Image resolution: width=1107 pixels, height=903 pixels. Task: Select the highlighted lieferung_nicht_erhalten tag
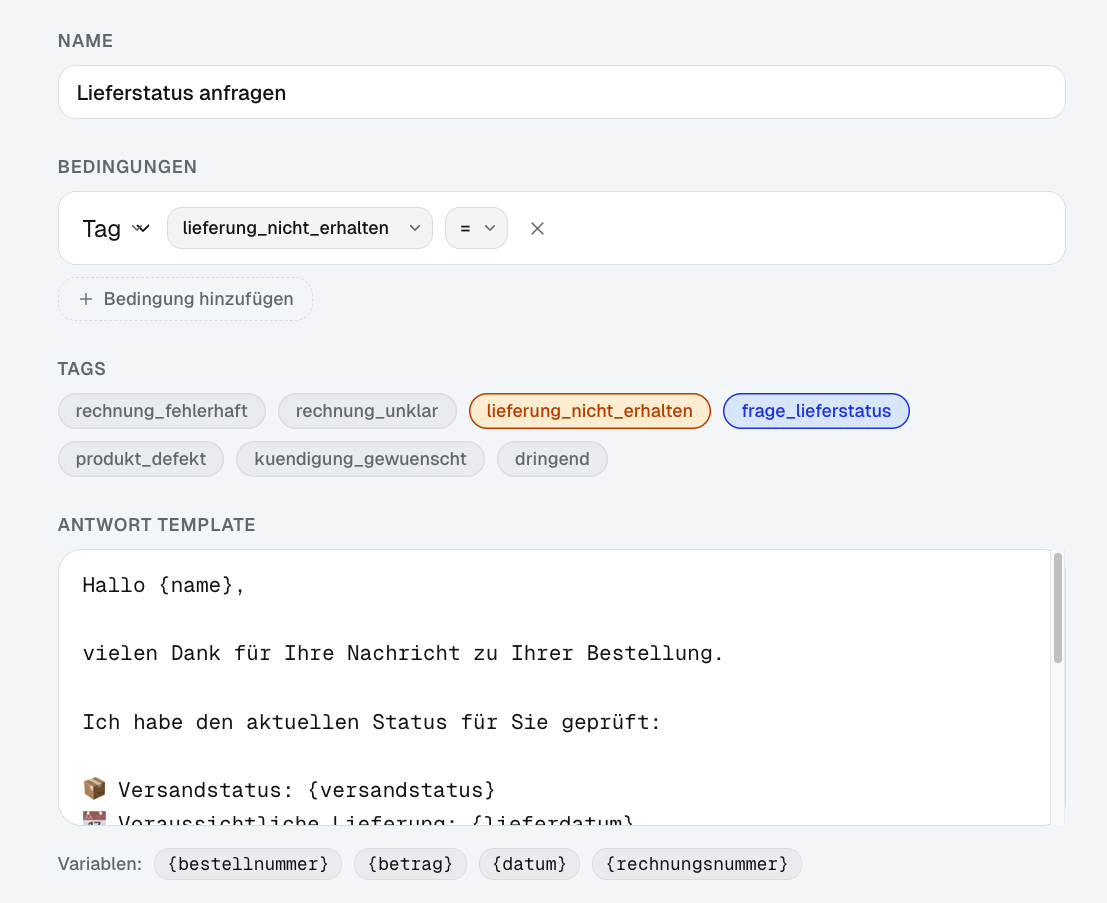point(589,411)
